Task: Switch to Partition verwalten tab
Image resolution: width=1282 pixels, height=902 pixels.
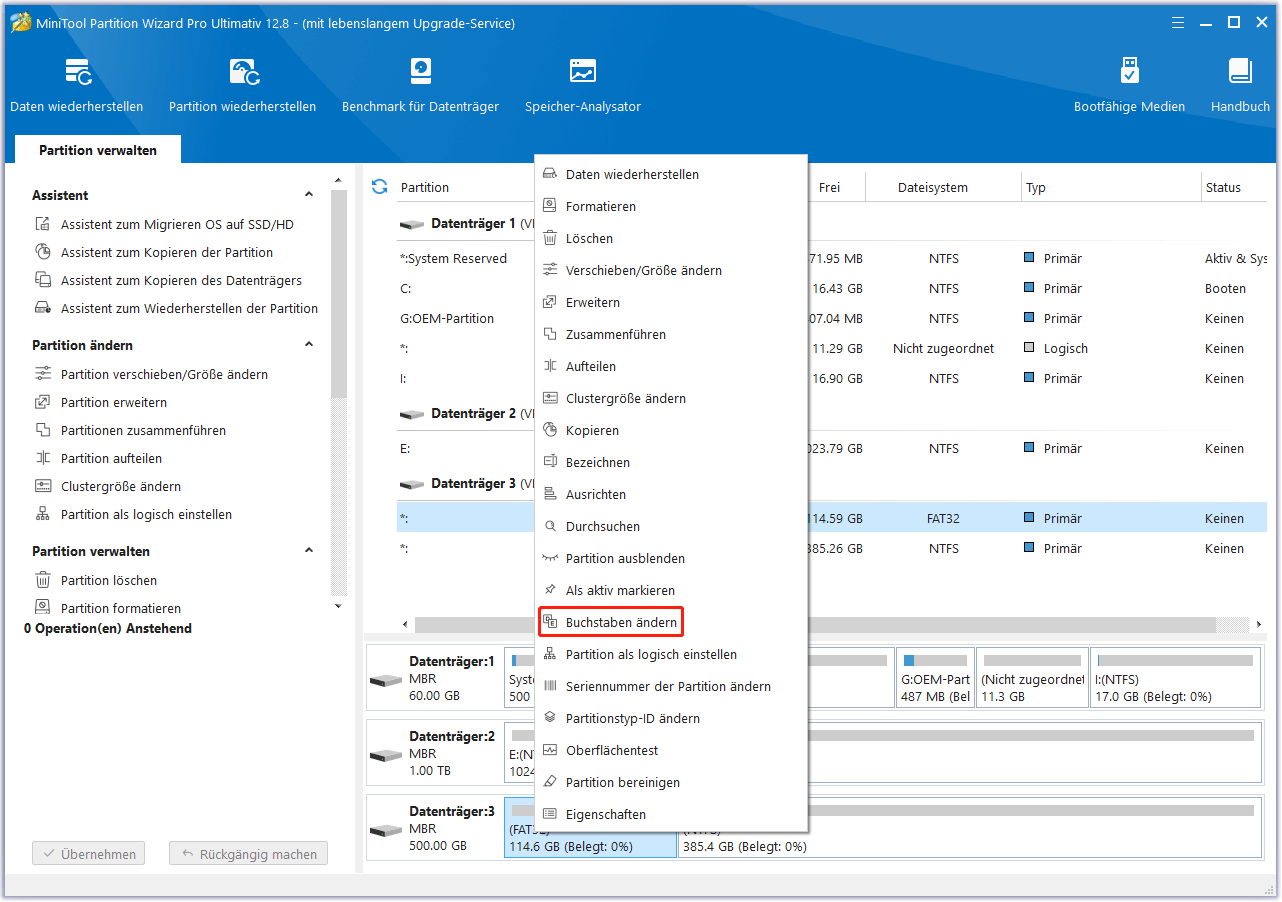Action: [x=98, y=150]
